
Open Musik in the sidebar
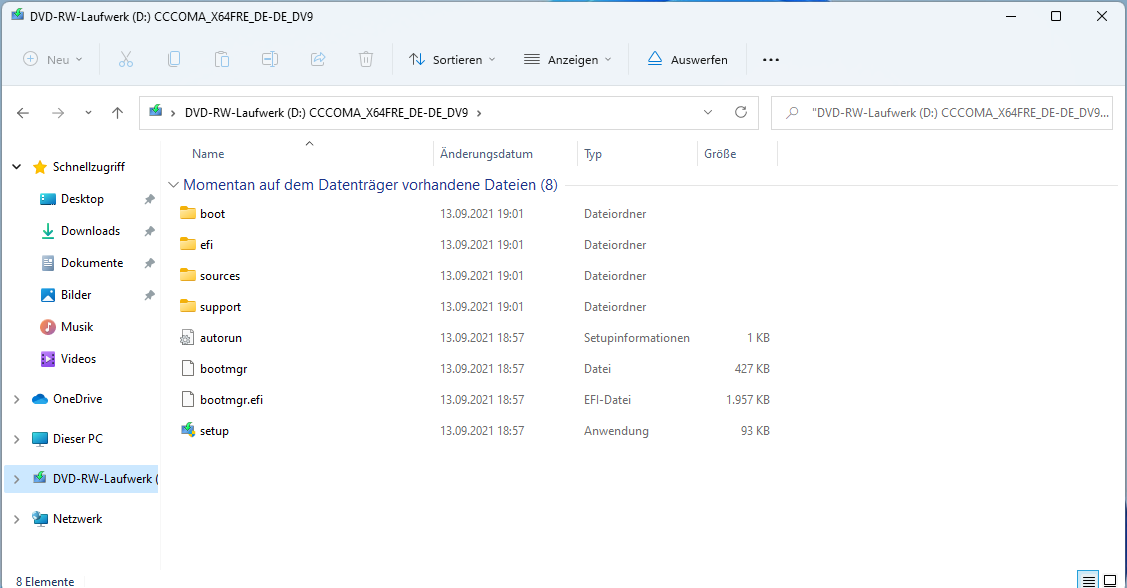click(77, 327)
